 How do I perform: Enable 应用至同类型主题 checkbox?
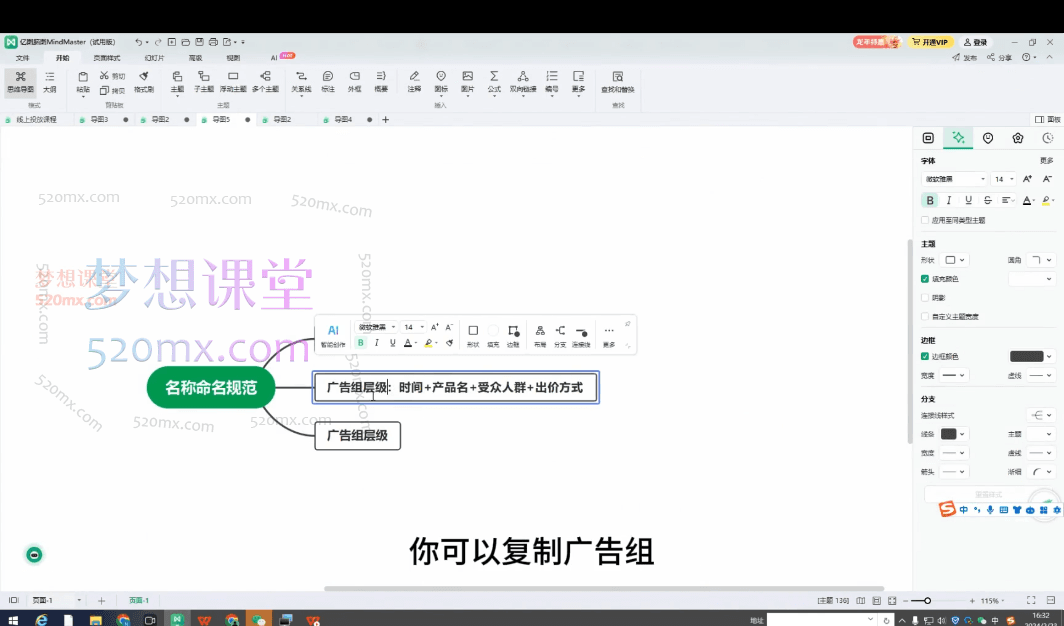coord(925,220)
